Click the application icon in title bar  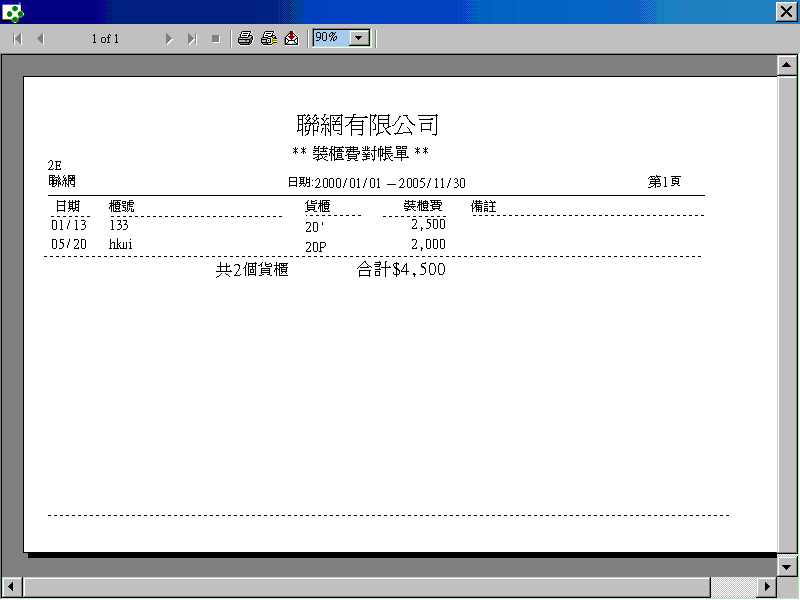13,12
